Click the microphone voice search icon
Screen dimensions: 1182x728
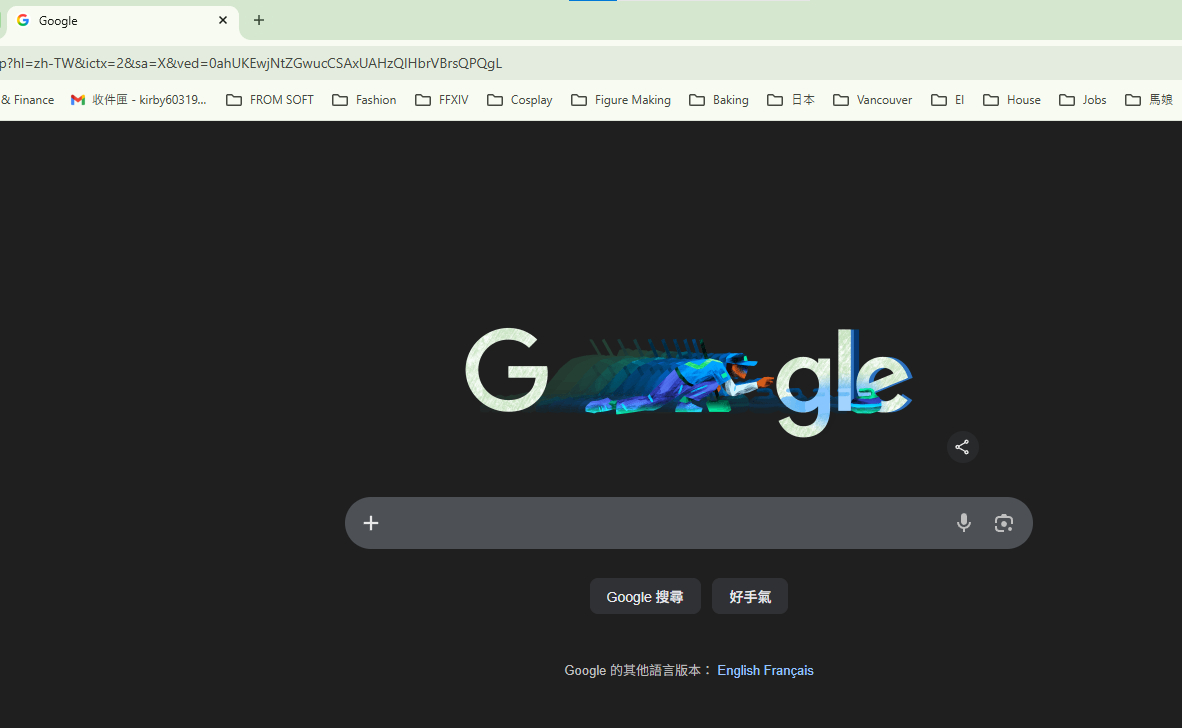pyautogui.click(x=963, y=523)
